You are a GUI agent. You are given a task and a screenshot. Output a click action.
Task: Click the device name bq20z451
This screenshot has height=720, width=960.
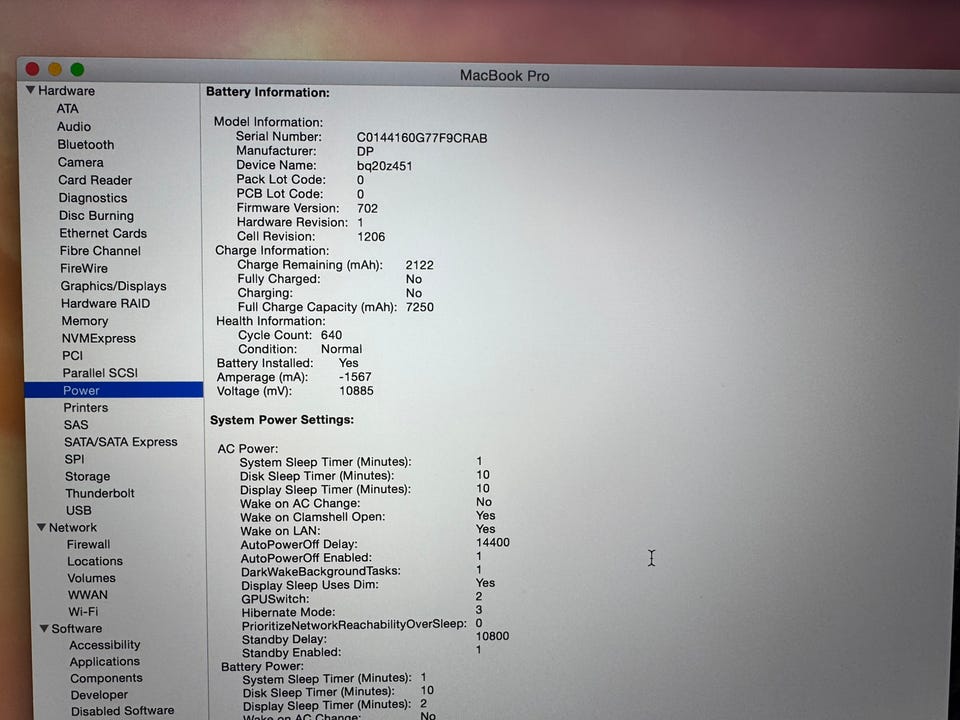coord(384,166)
